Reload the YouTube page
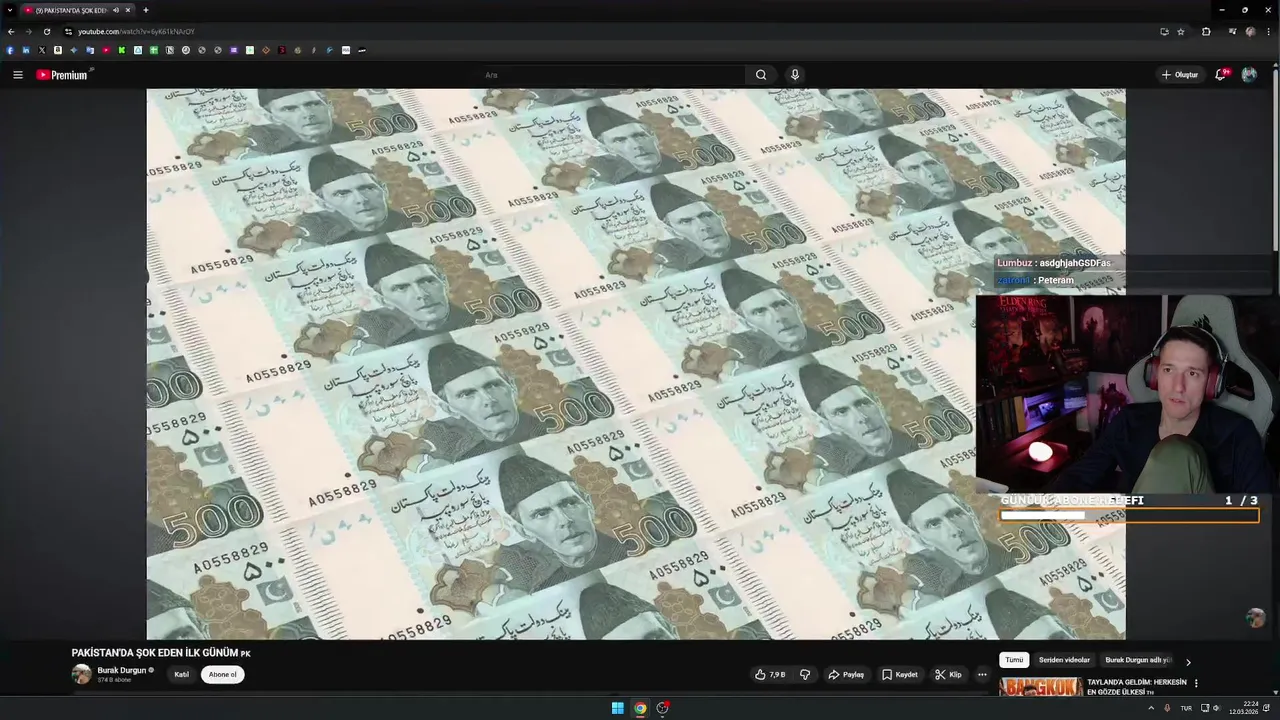Viewport: 1280px width, 720px height. point(46,32)
